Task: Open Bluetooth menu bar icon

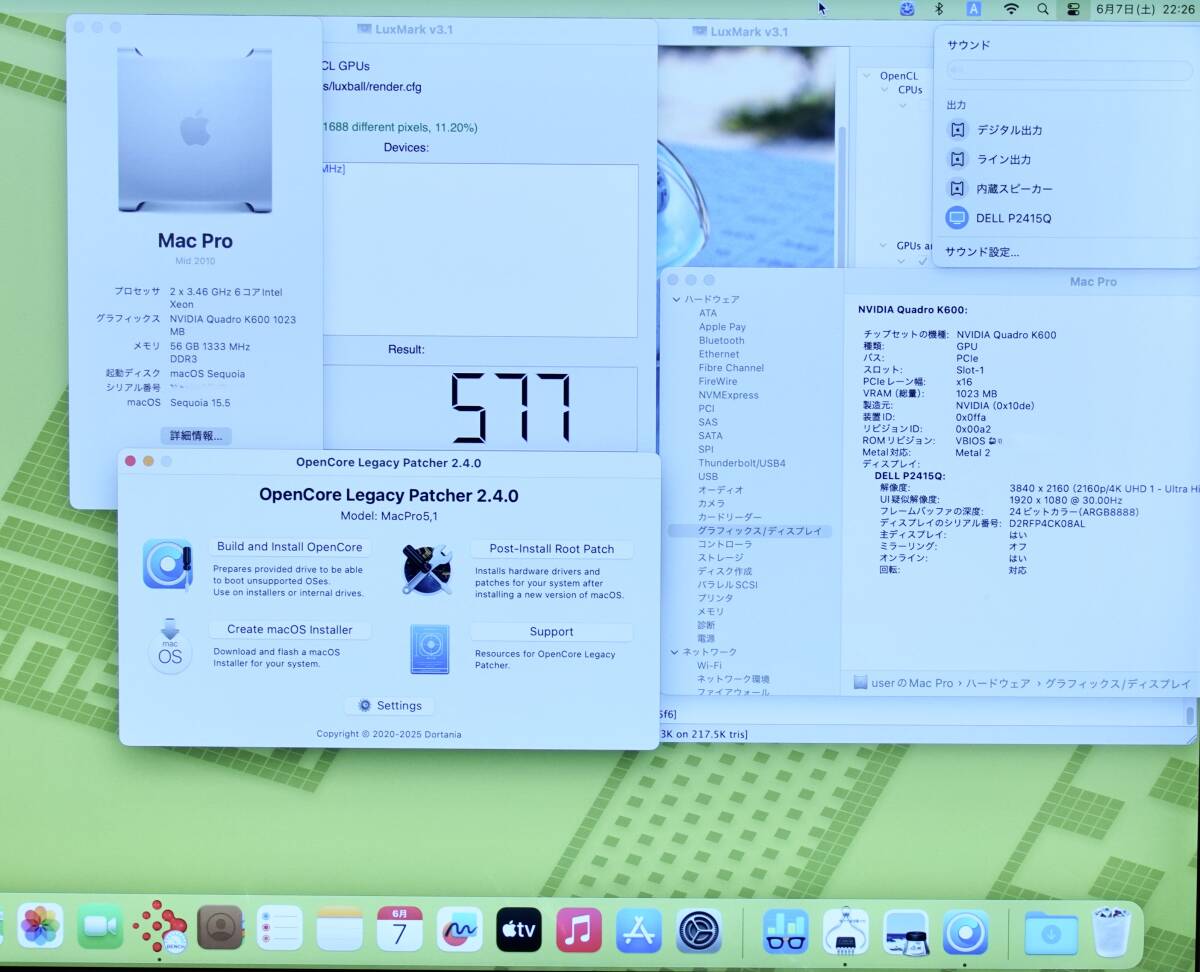Action: [x=939, y=9]
